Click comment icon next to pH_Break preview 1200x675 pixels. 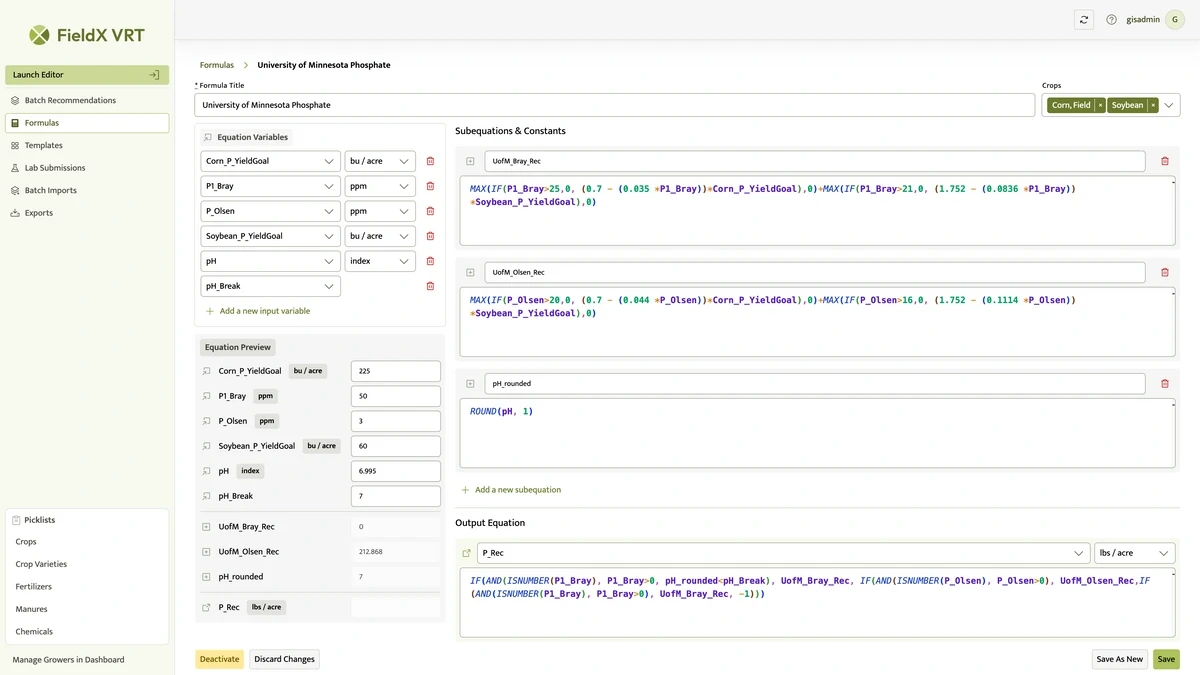[207, 496]
